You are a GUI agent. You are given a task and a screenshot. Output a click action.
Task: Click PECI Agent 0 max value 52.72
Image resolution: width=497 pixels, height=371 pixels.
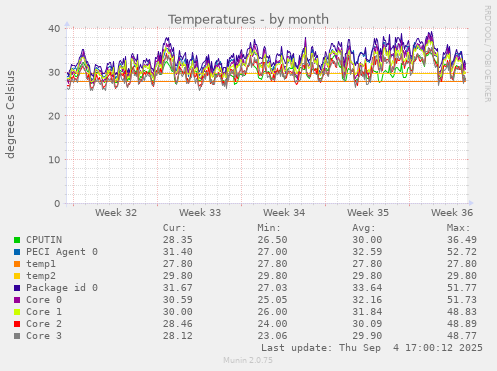[x=462, y=252]
